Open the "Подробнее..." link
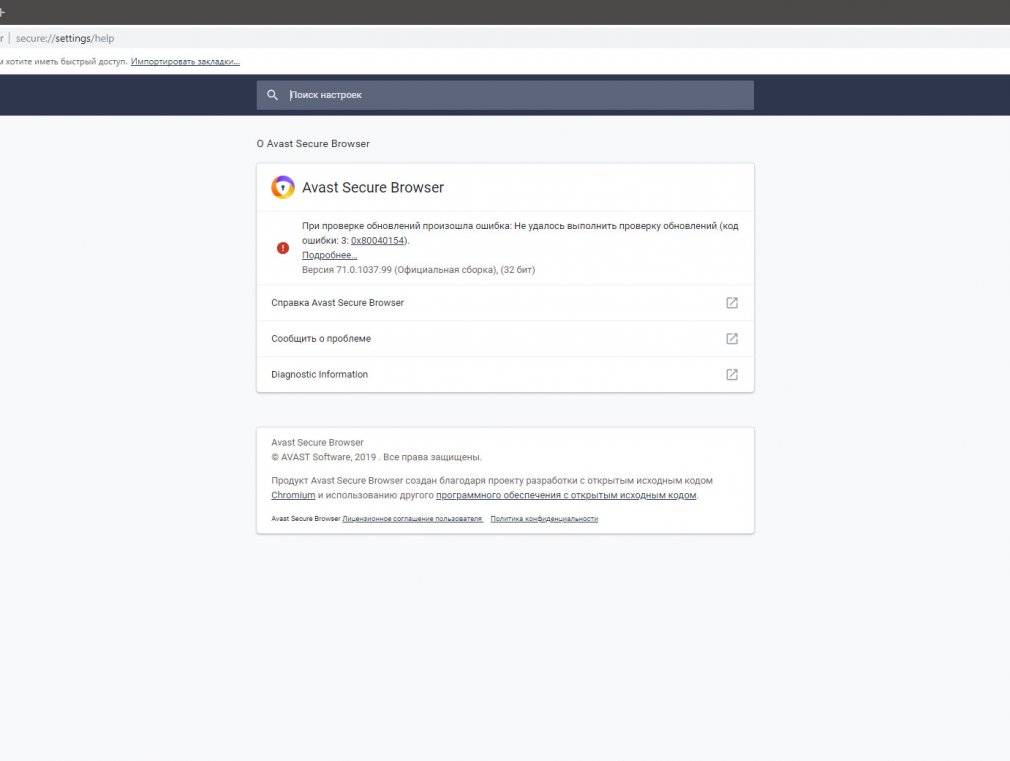Viewport: 1010px width, 761px height. coord(329,255)
